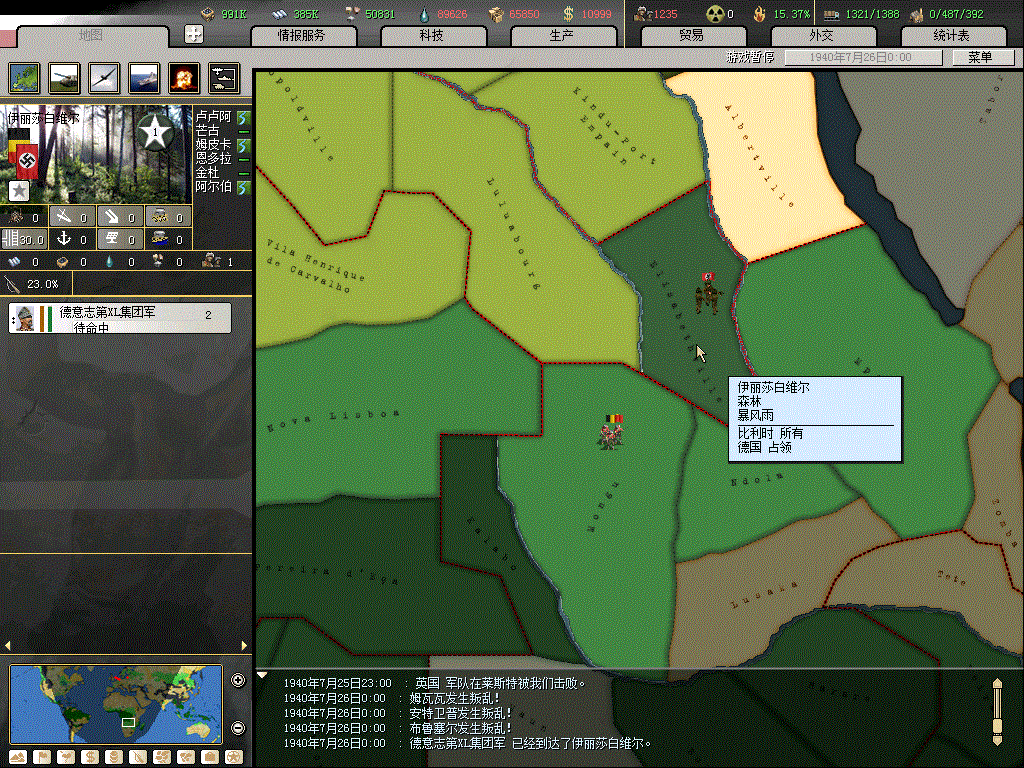Viewport: 1024px width, 768px height.
Task: Select adjacent province 恩多拉
Action: pos(214,158)
